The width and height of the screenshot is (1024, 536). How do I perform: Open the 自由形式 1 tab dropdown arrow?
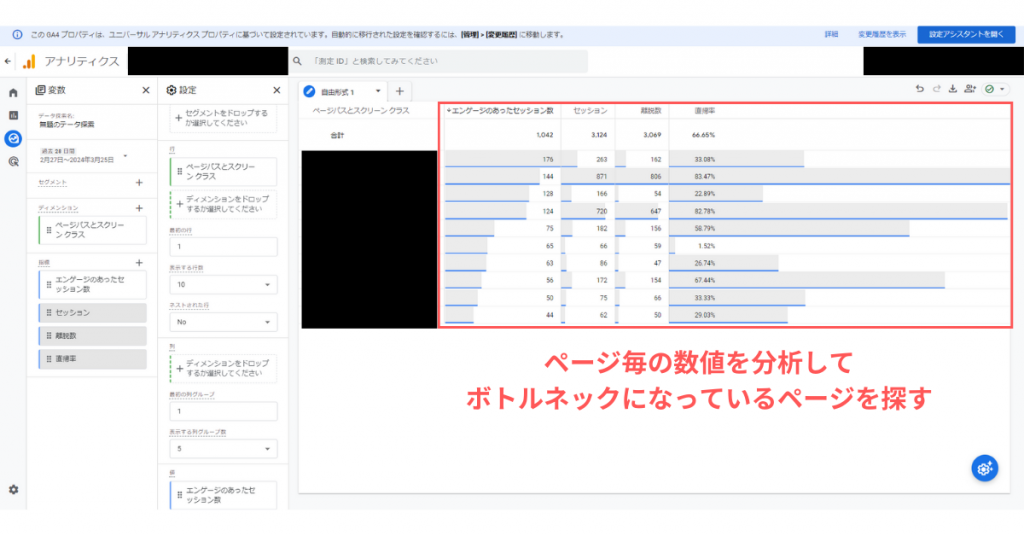pyautogui.click(x=377, y=91)
